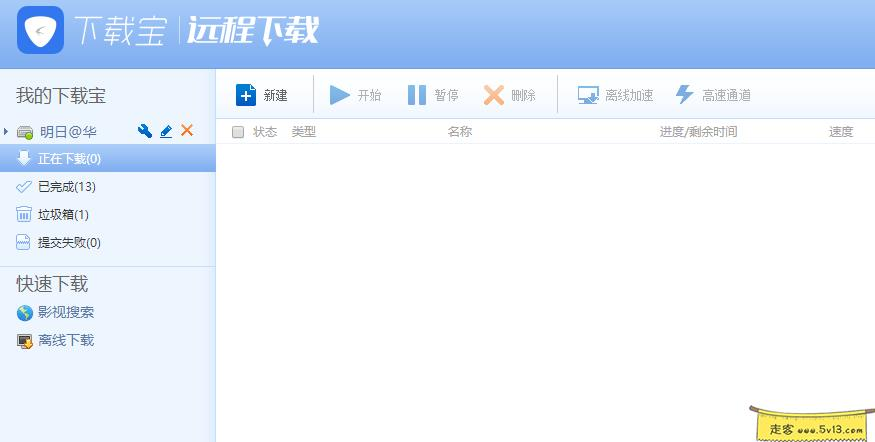
Task: Open 离线加速 offline acceleration
Action: pyautogui.click(x=616, y=95)
